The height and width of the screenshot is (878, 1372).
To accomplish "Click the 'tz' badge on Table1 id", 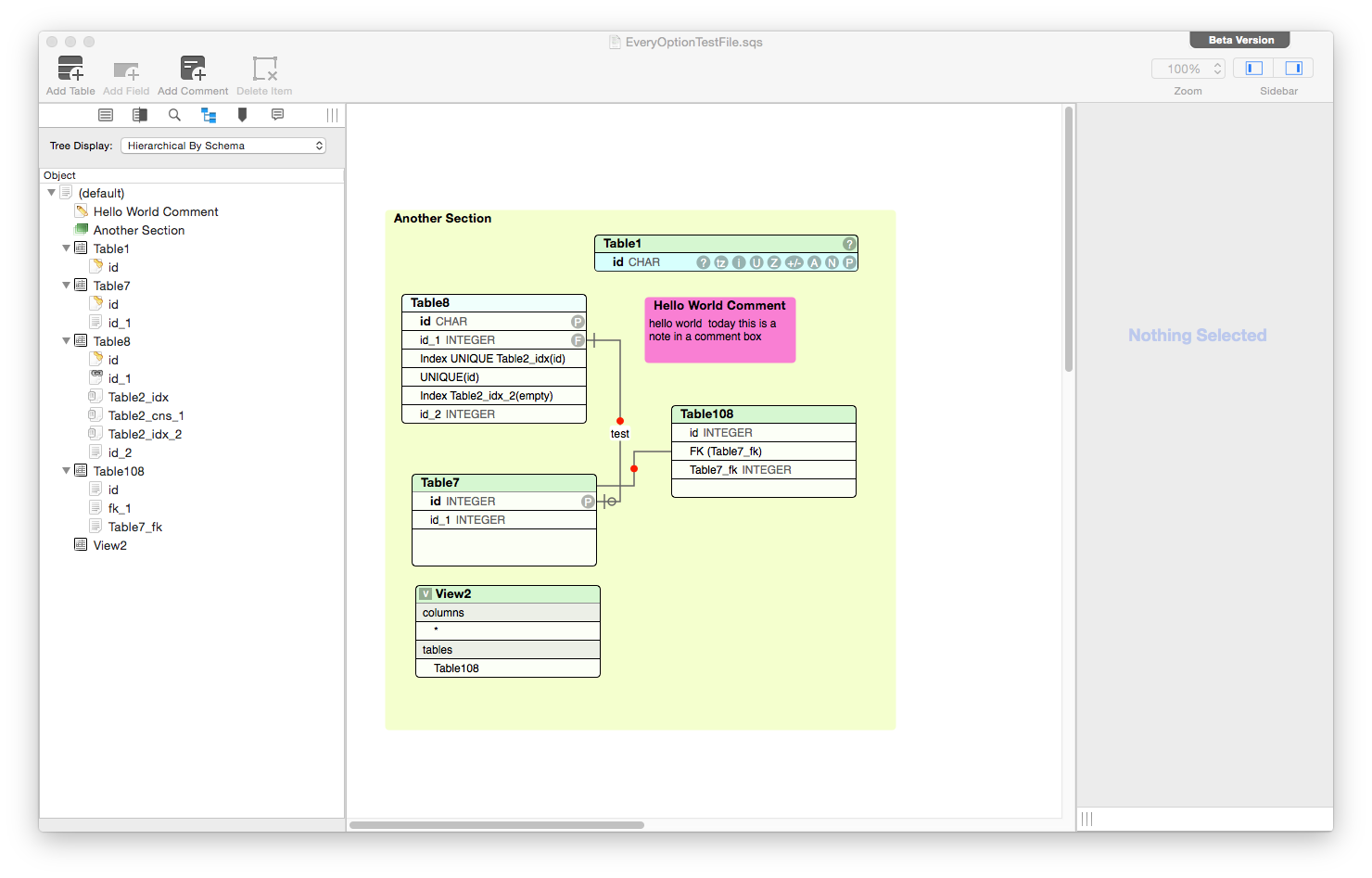I will click(x=721, y=262).
